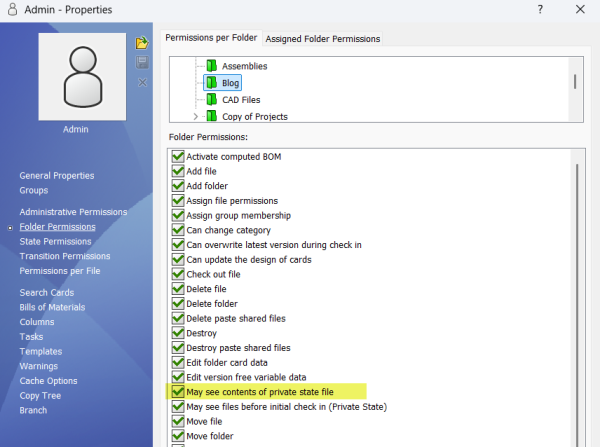The width and height of the screenshot is (600, 447).
Task: Click the folder tree scrollbar thumb
Action: (575, 82)
